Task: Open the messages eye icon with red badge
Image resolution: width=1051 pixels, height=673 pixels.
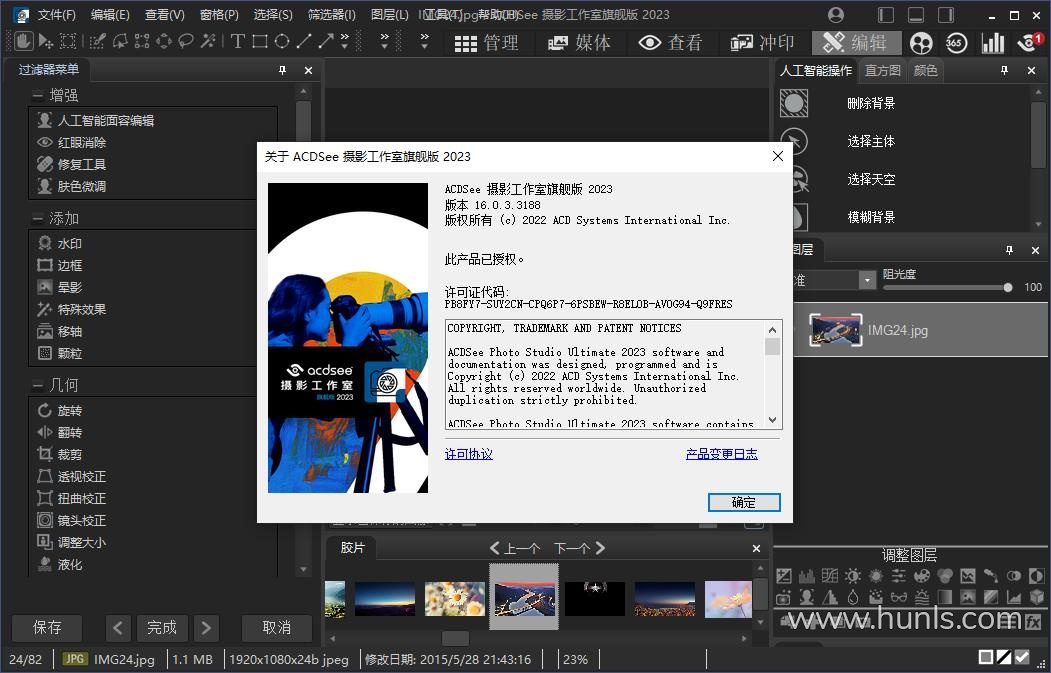Action: click(1030, 43)
